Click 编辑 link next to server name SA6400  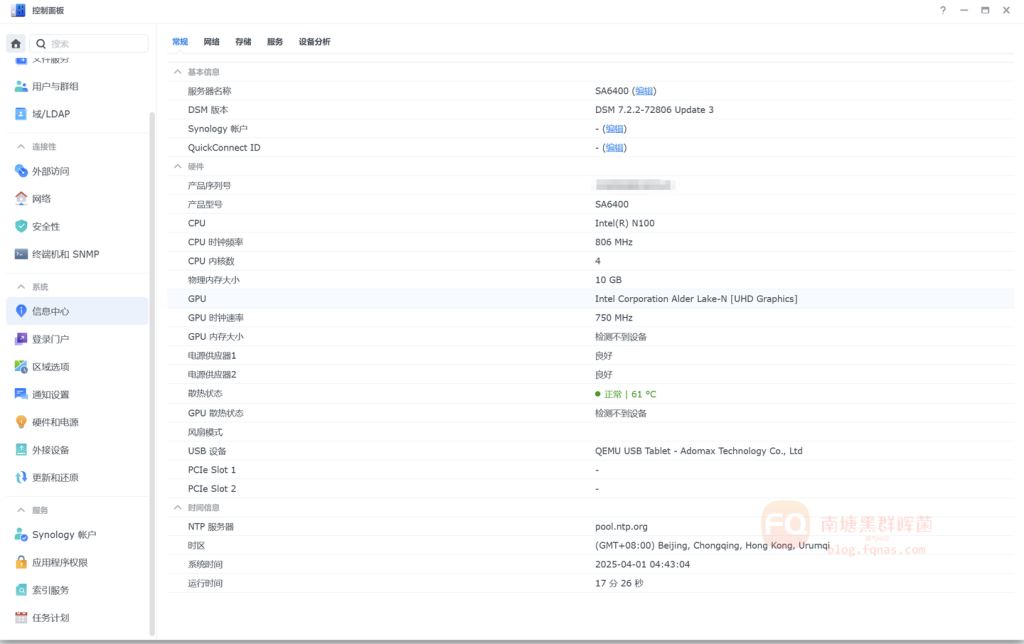coord(644,91)
